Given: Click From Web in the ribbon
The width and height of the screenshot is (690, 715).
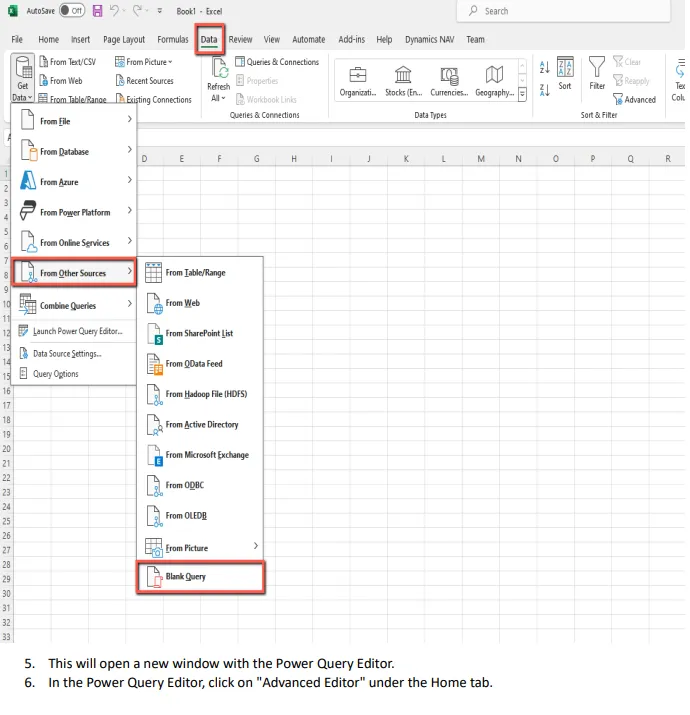Looking at the screenshot, I should (x=61, y=81).
